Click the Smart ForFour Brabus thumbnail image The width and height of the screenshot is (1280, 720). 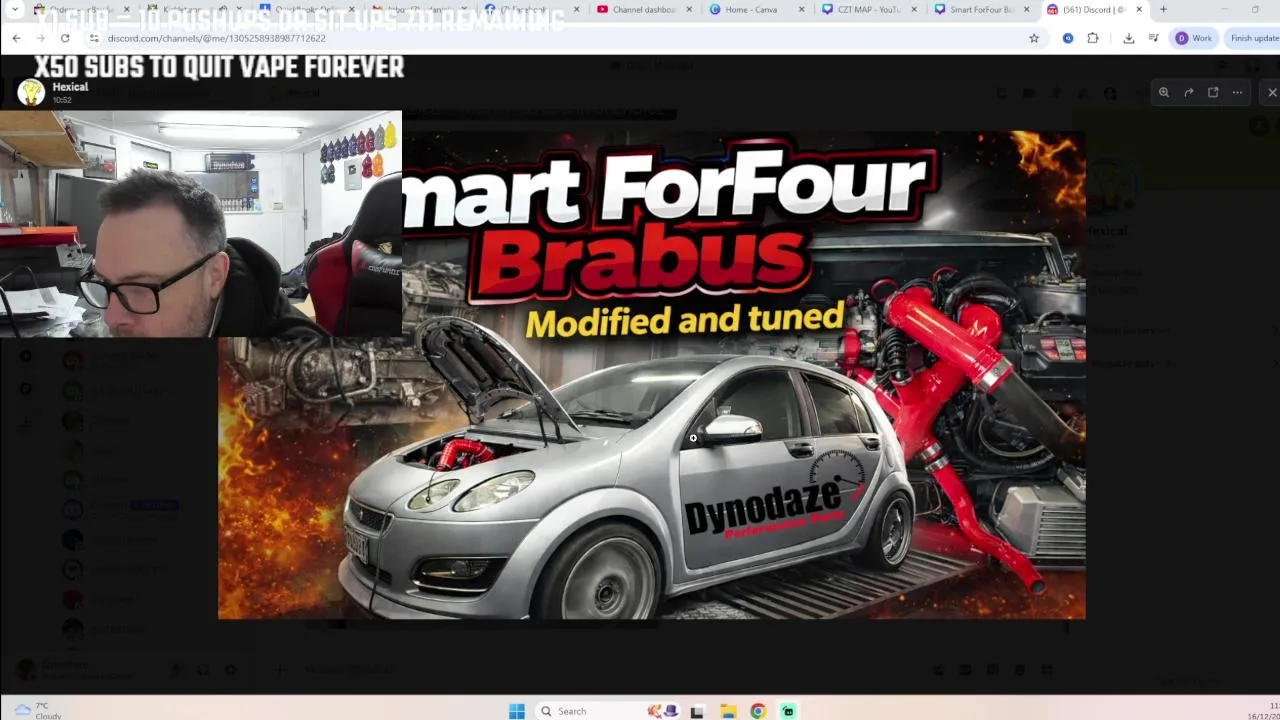pos(651,375)
